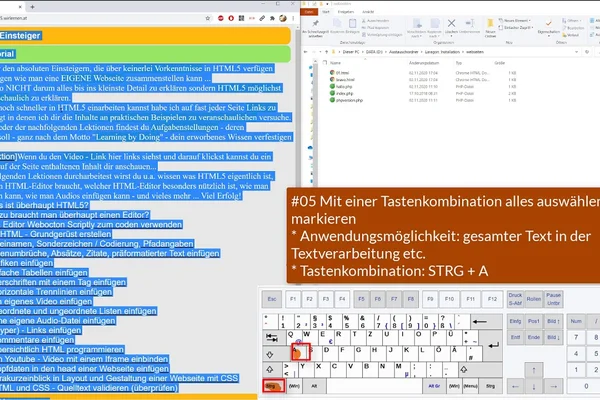Viewport: 600px width, 400px height.
Task: Create a Neuer Ordner in Explorer
Action: [490, 28]
